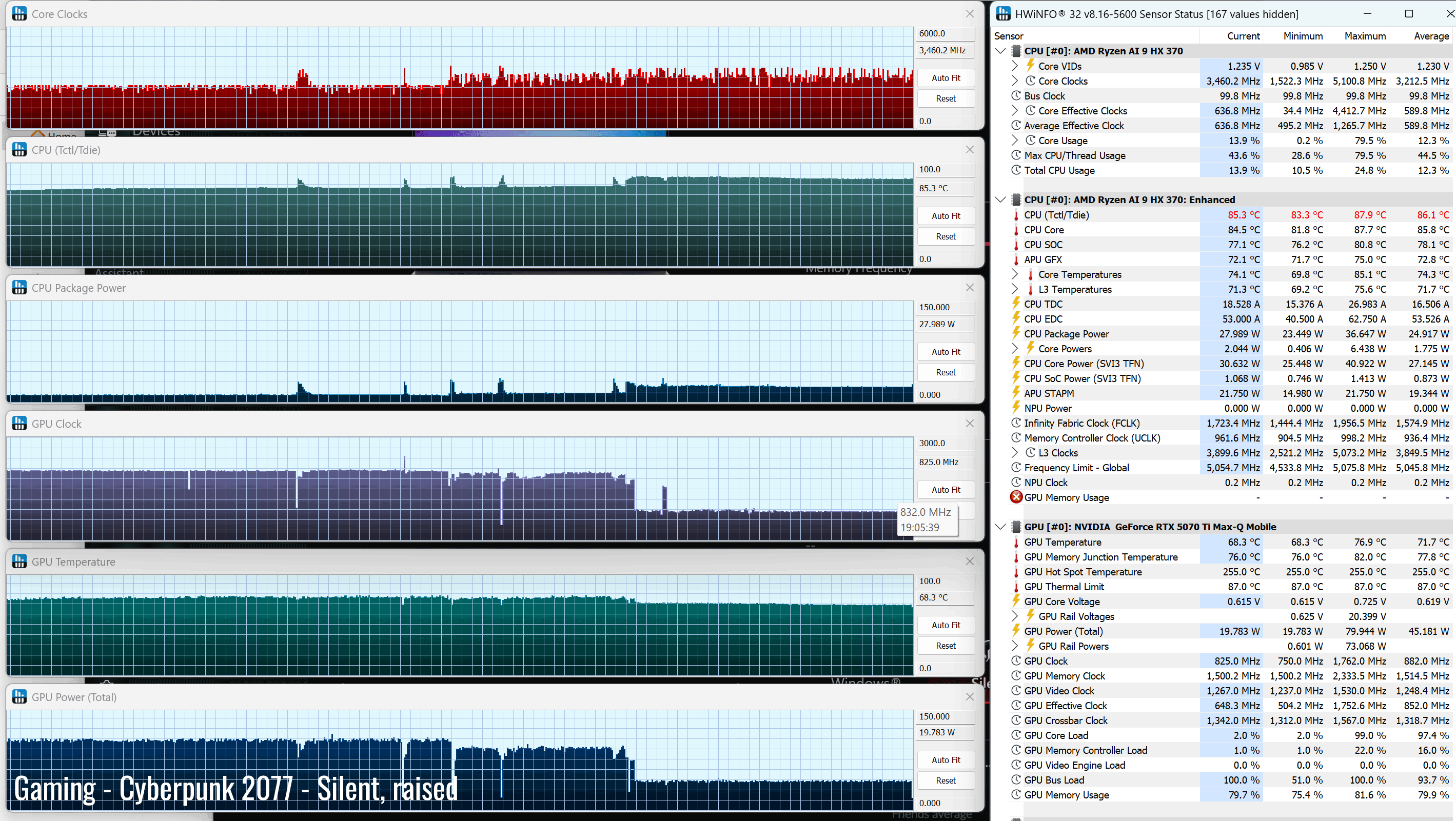
Task: Select the GPU Memory Junction Temperature row
Action: tap(1224, 556)
